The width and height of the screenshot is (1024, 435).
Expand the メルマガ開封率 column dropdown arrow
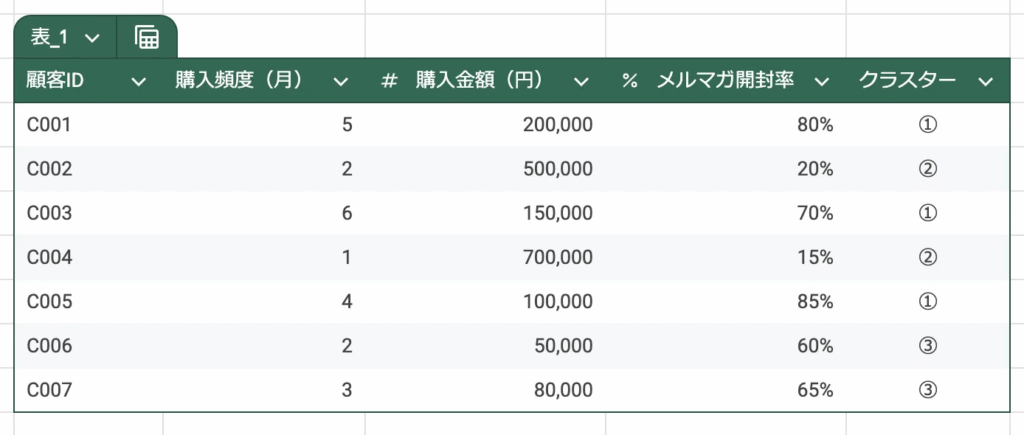click(822, 81)
